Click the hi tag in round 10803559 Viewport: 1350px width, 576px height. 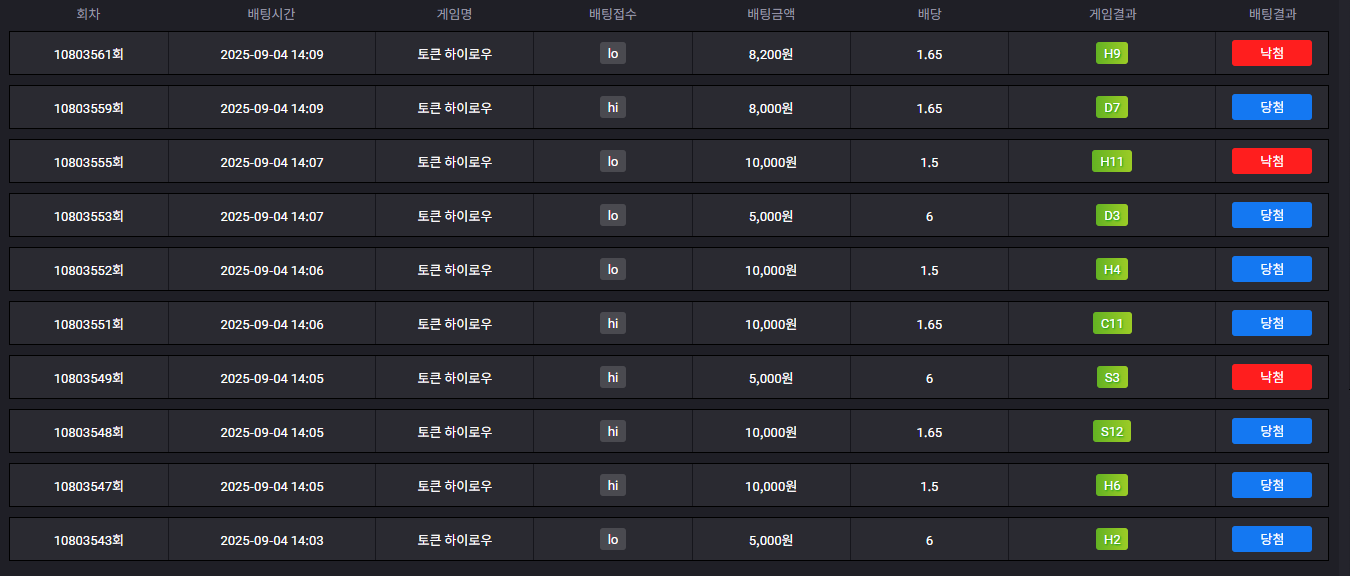click(x=613, y=107)
